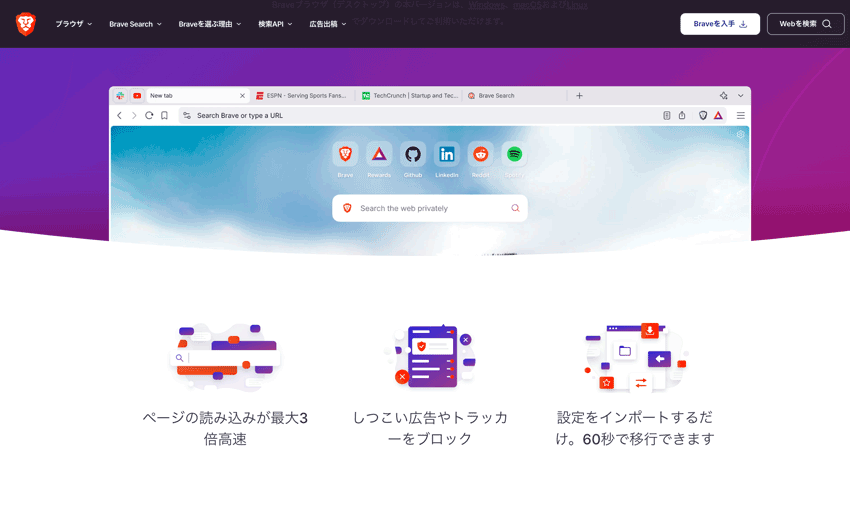The height and width of the screenshot is (525, 850).
Task: Click the fast page loading illustration
Action: tap(225, 357)
